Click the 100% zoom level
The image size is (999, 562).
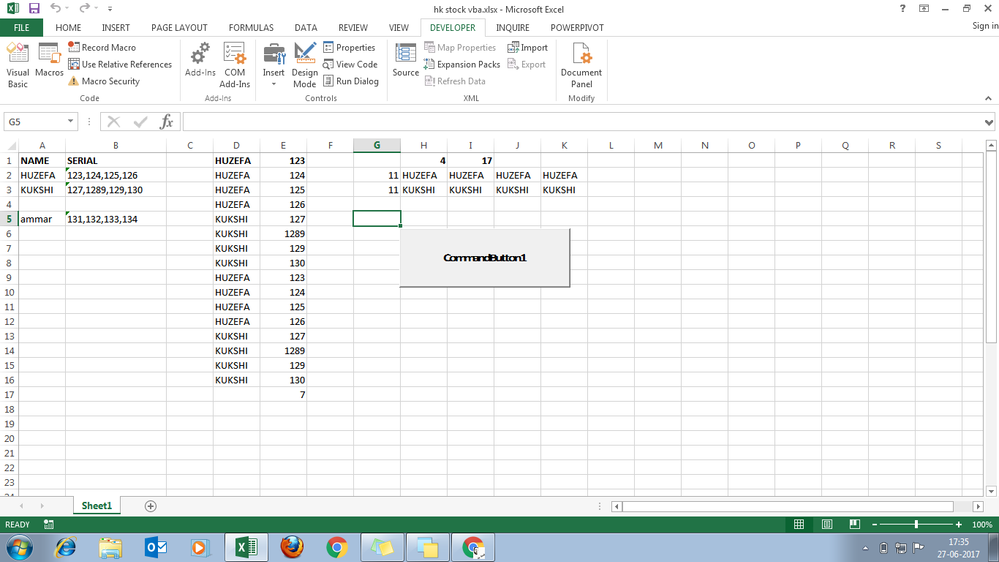click(x=982, y=524)
